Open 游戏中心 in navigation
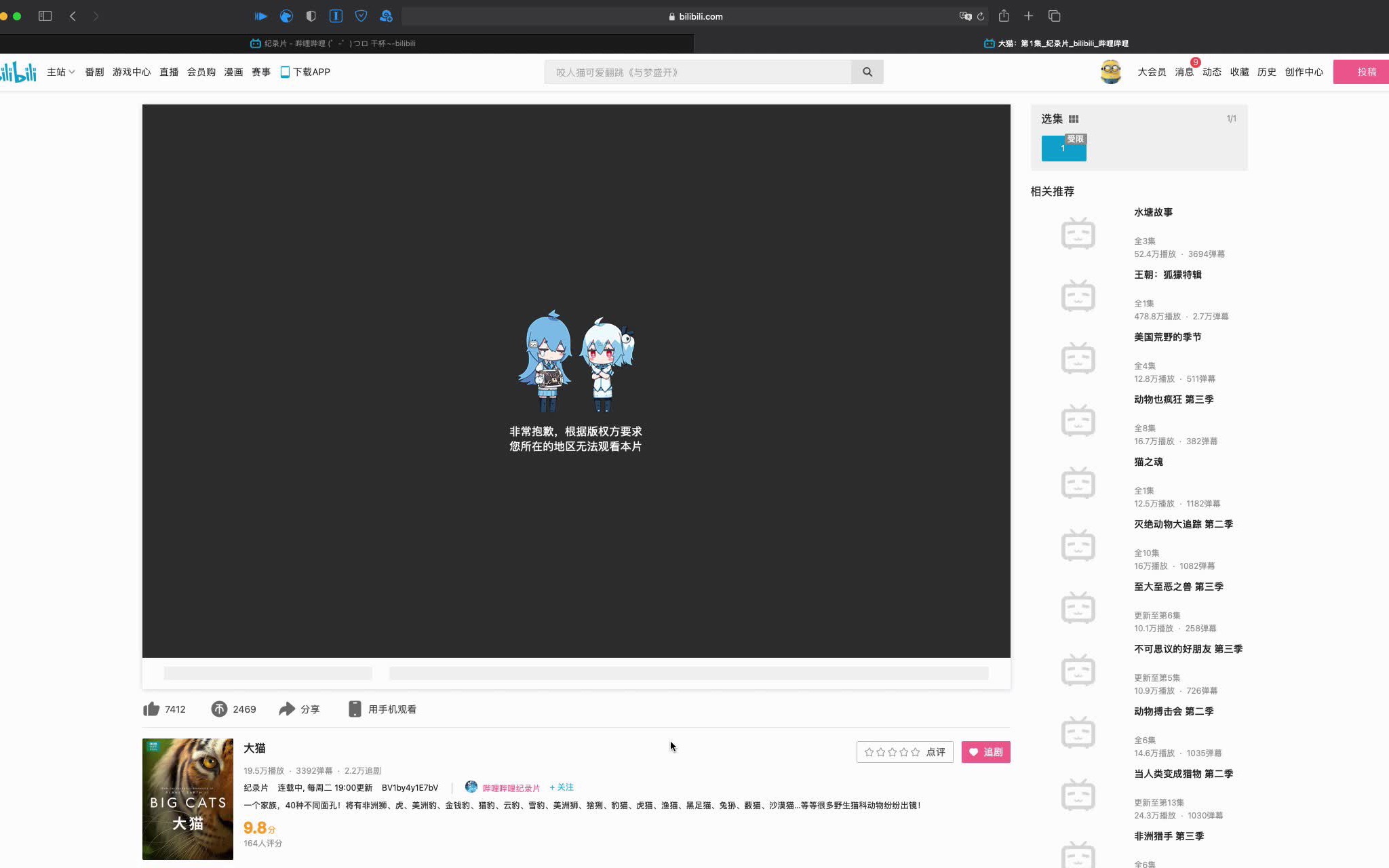Screen dimensions: 1389x868 click(x=132, y=72)
